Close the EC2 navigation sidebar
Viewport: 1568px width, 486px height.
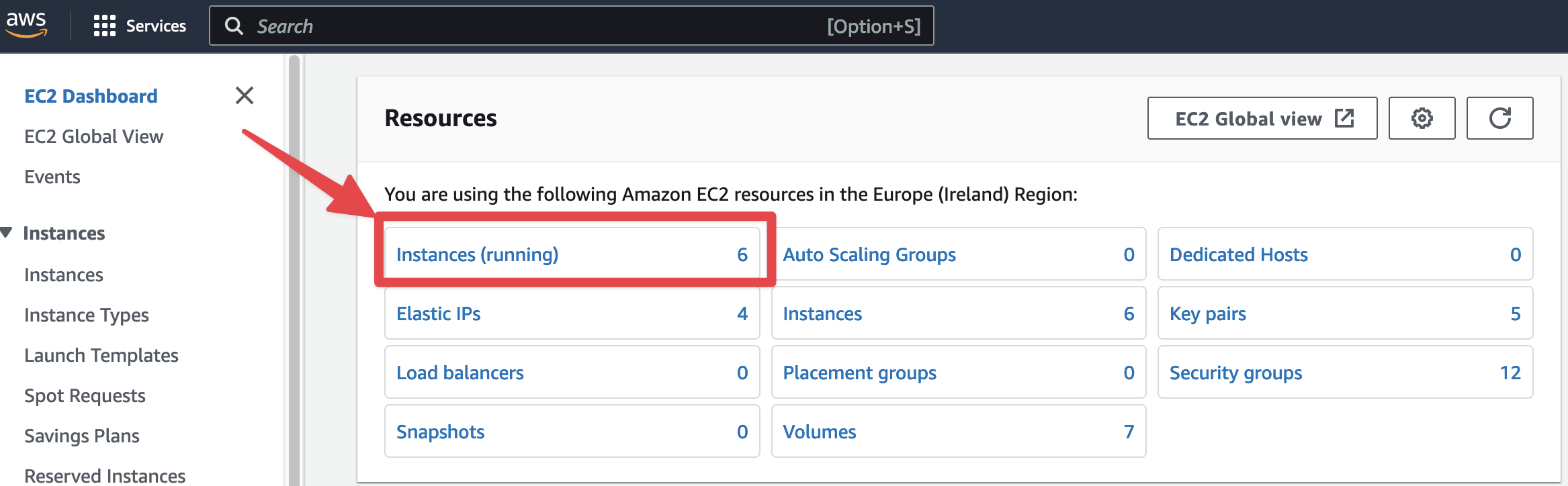click(245, 95)
